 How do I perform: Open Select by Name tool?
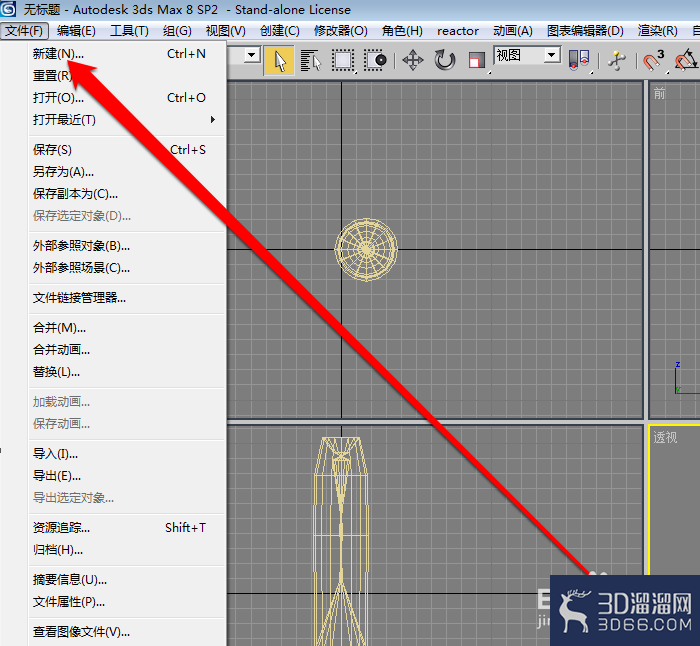311,60
